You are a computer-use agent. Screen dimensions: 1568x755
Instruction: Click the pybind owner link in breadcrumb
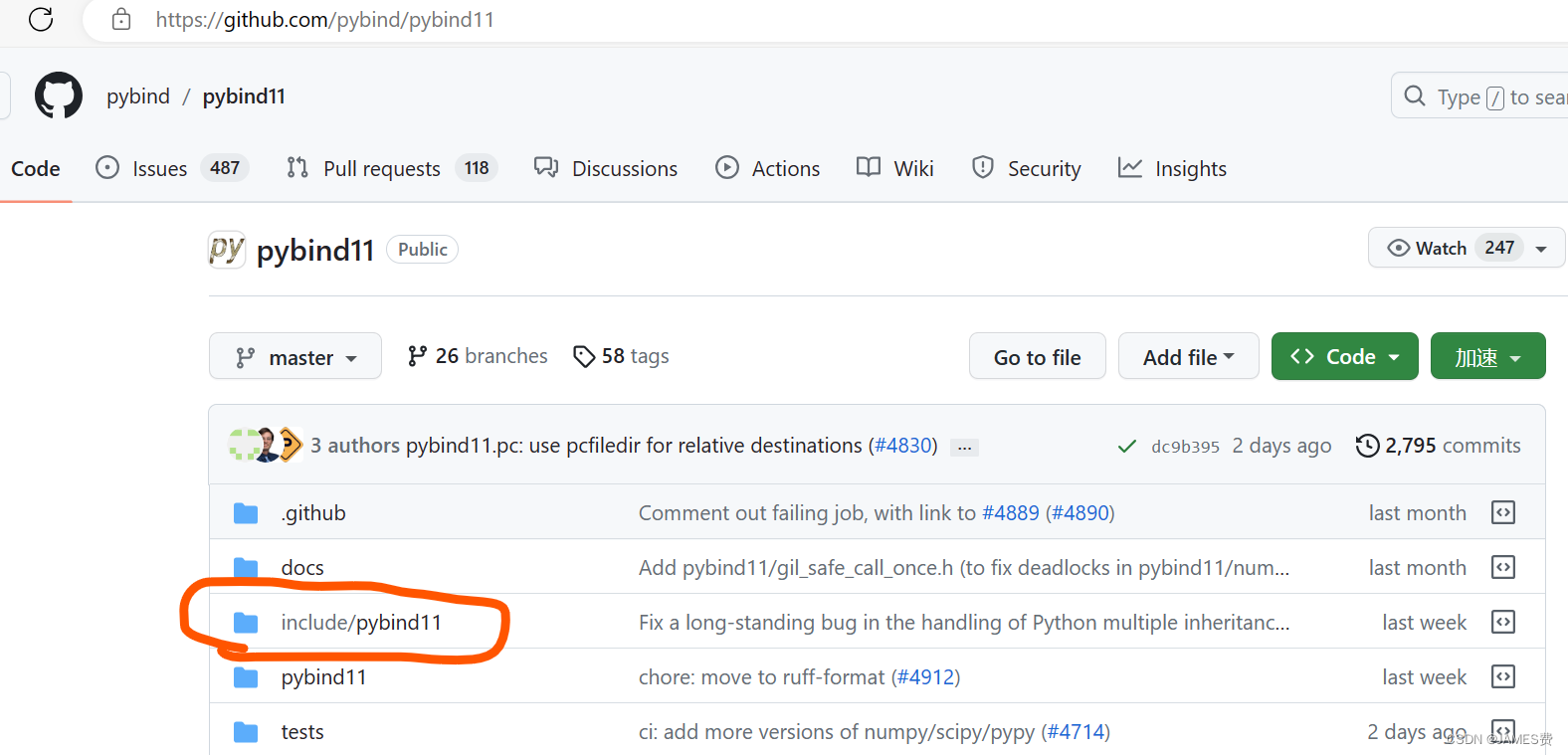[138, 96]
